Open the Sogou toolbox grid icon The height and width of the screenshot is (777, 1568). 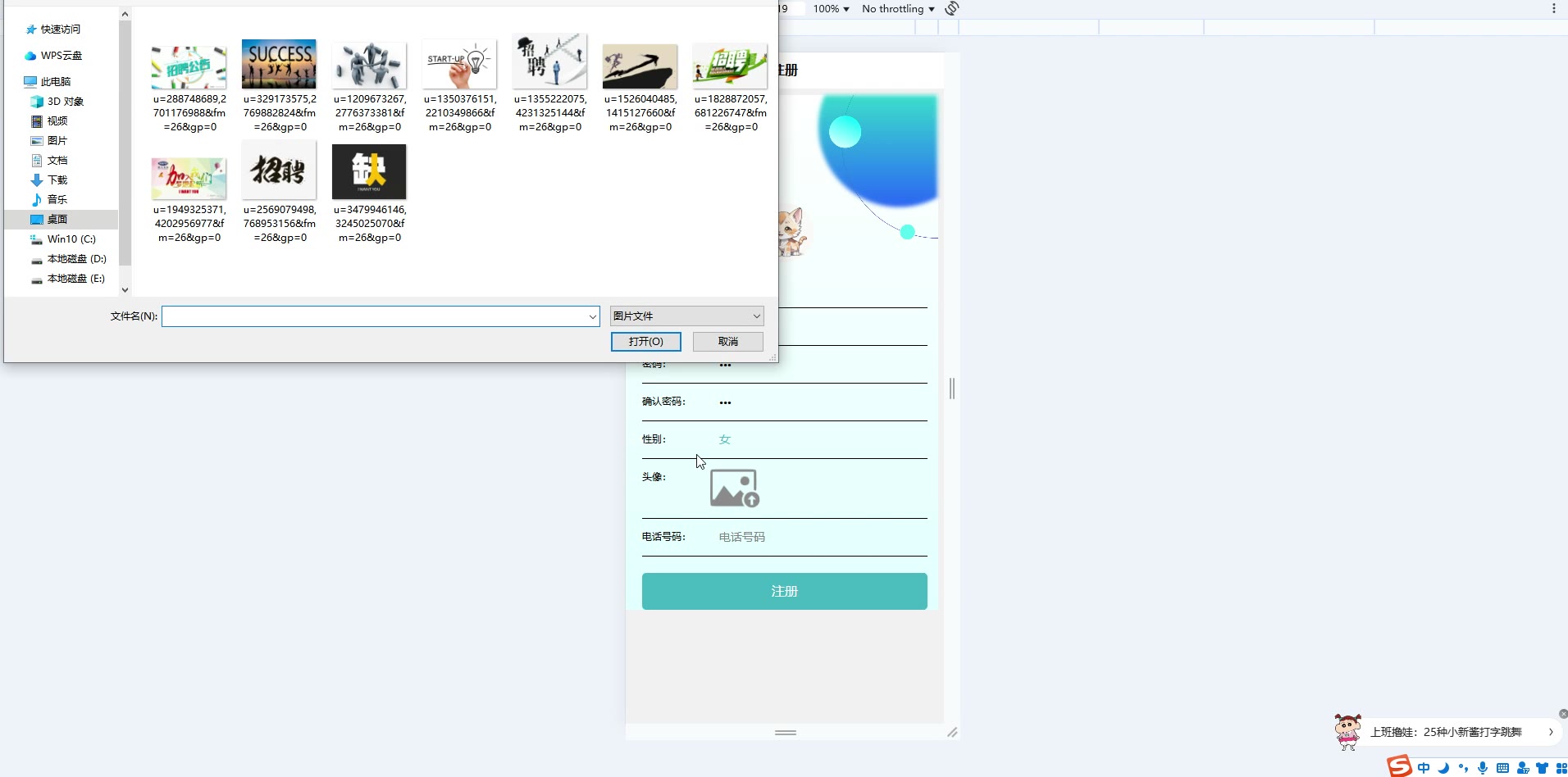click(x=1561, y=768)
